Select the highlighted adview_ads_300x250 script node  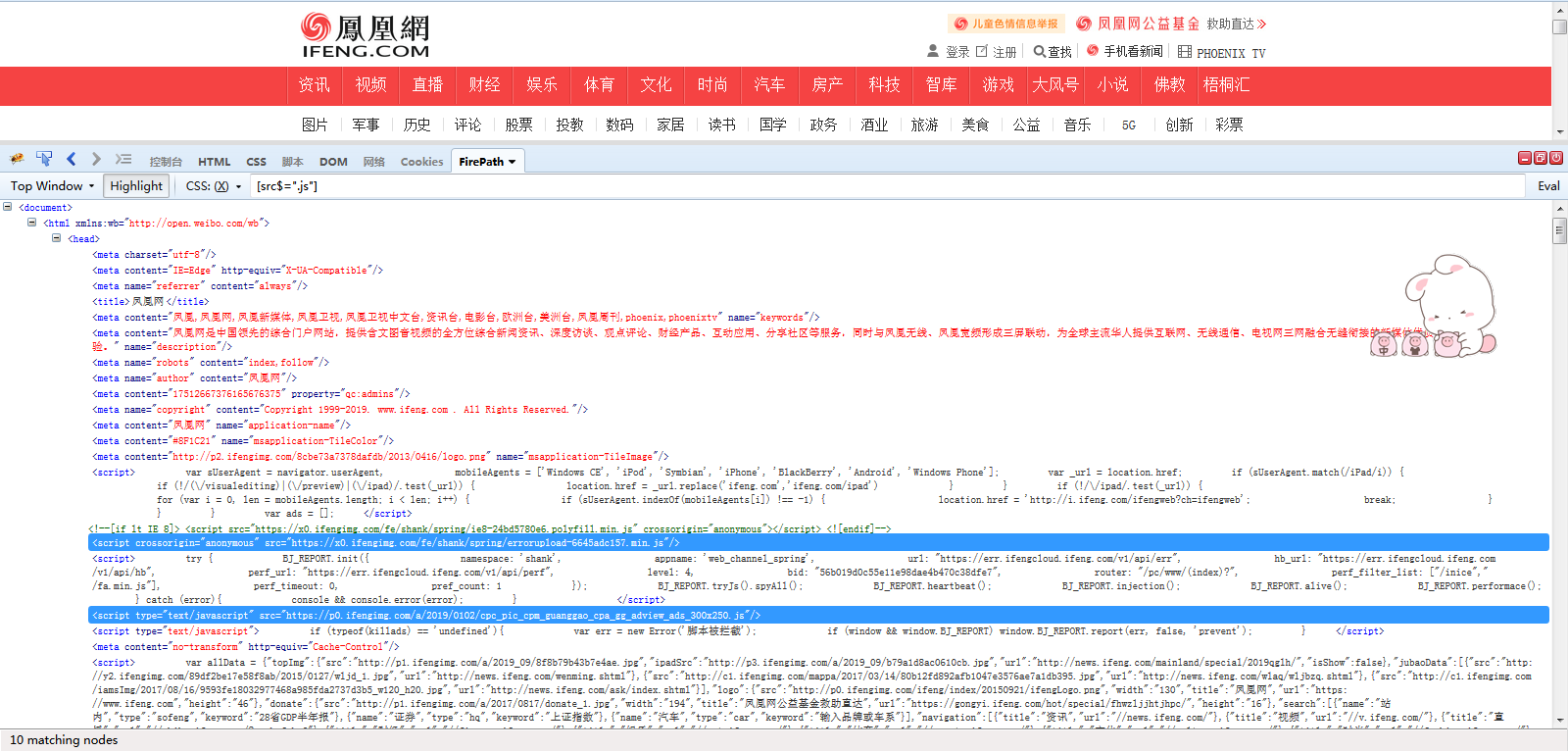click(x=819, y=615)
